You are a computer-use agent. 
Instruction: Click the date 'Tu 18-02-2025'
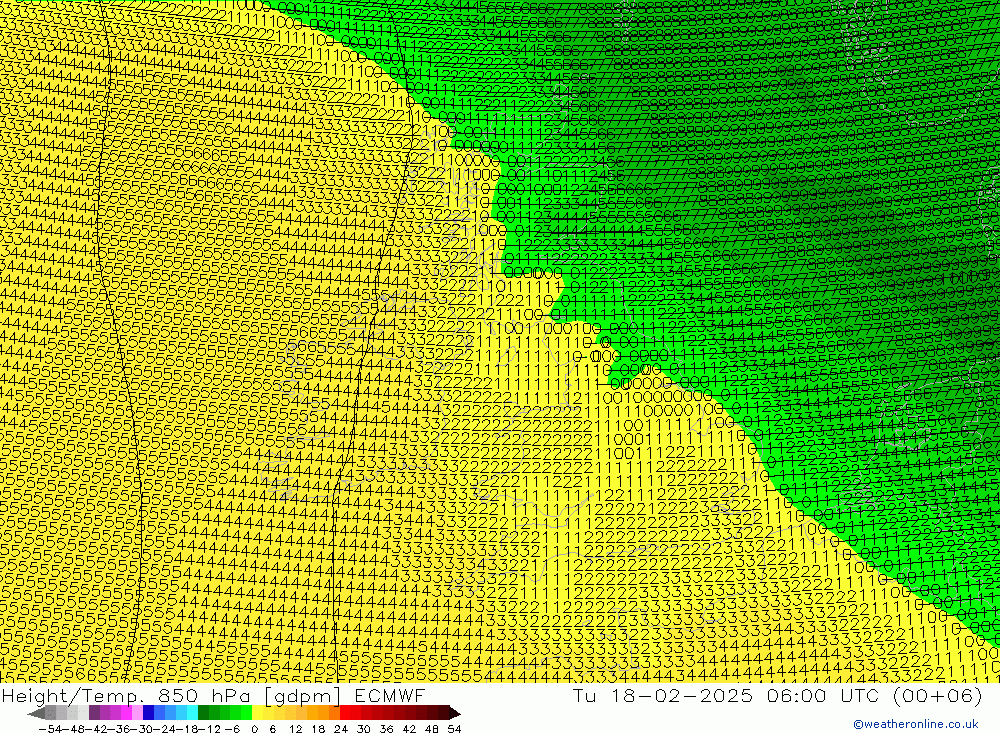tap(663, 695)
